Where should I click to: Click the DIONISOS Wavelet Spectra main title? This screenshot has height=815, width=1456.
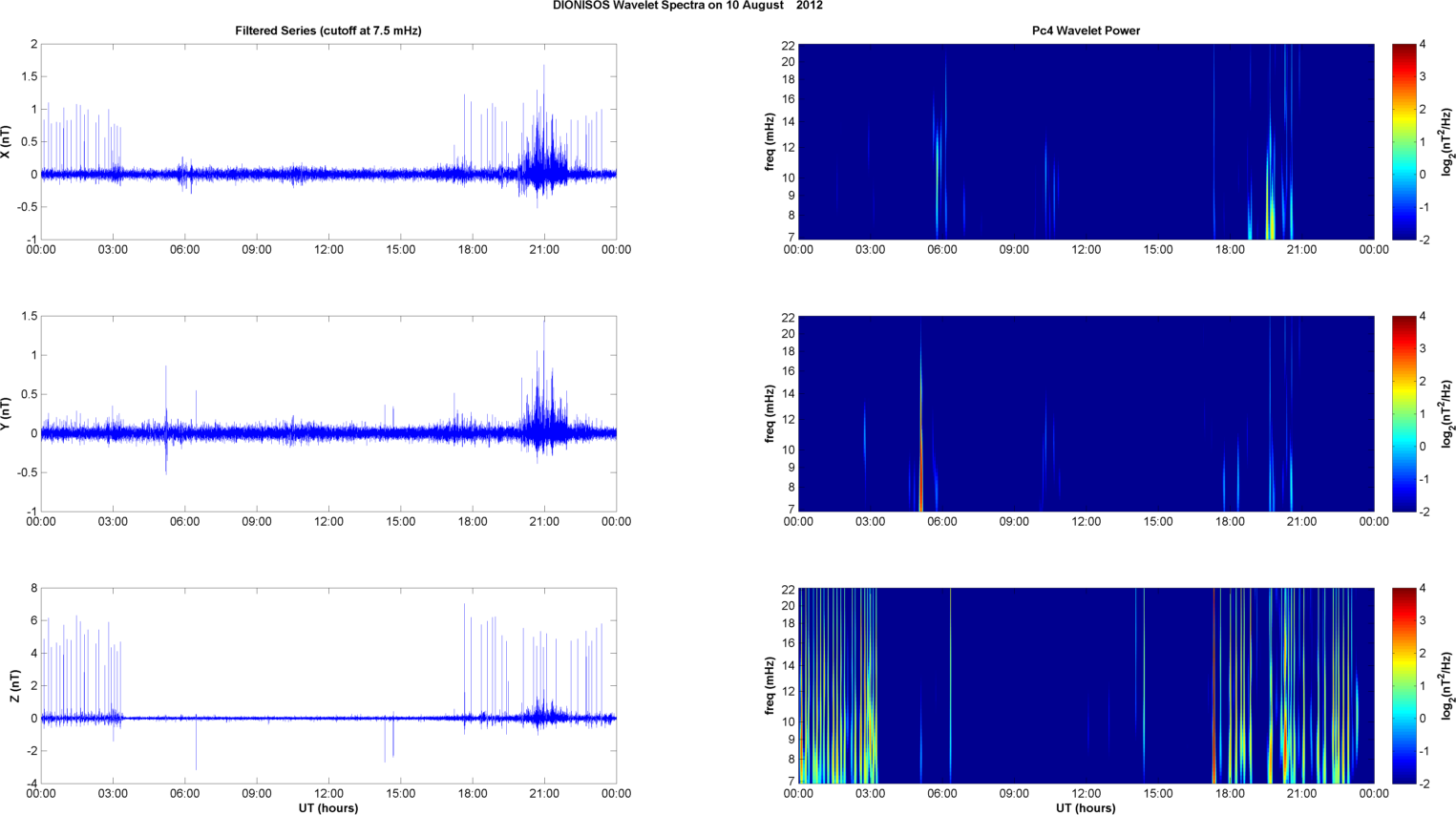(x=687, y=6)
